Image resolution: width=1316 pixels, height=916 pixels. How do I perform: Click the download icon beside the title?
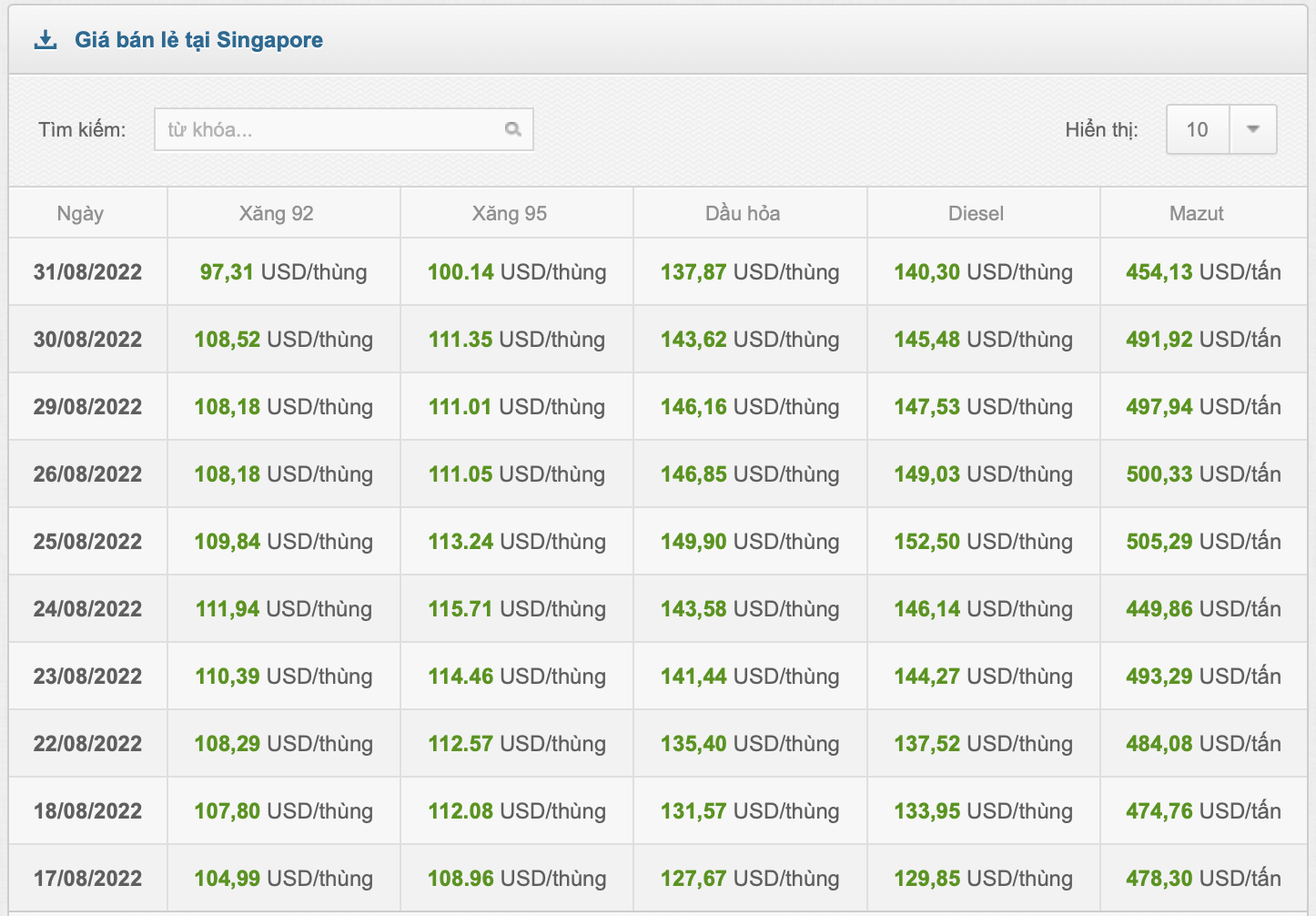[x=45, y=40]
